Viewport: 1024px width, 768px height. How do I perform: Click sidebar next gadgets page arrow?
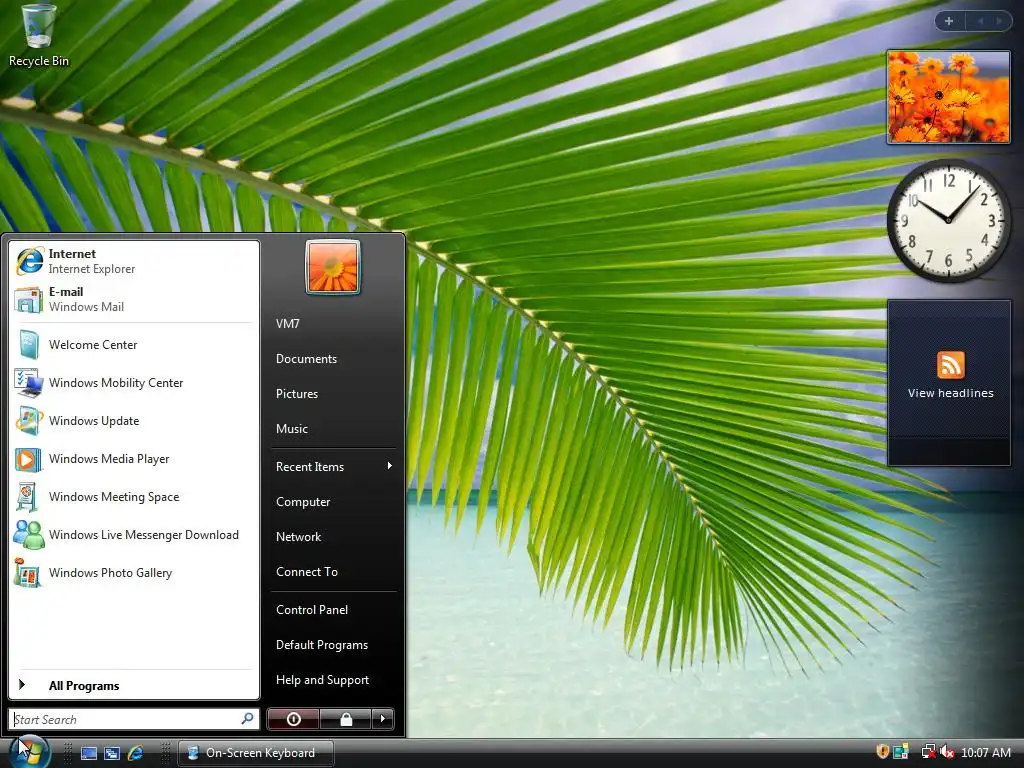(999, 21)
